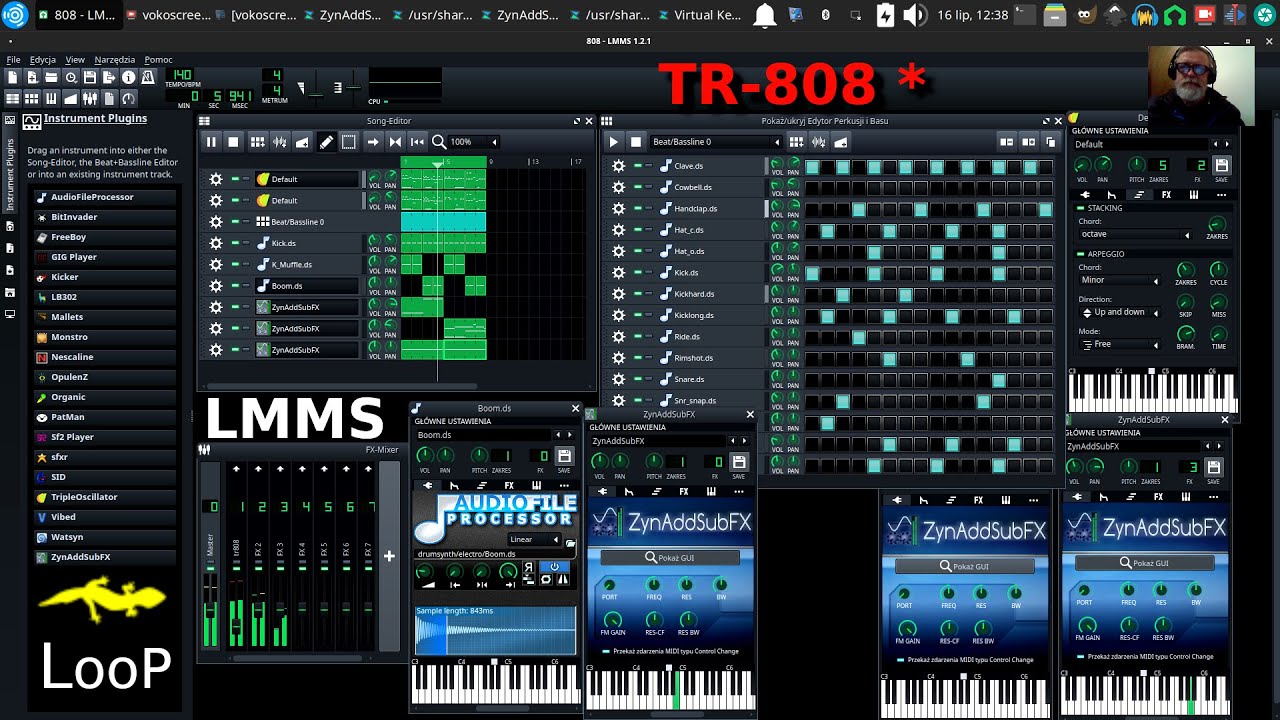Open the Beat/Bassline 0 selector dropdown
1280x720 pixels.
715,142
